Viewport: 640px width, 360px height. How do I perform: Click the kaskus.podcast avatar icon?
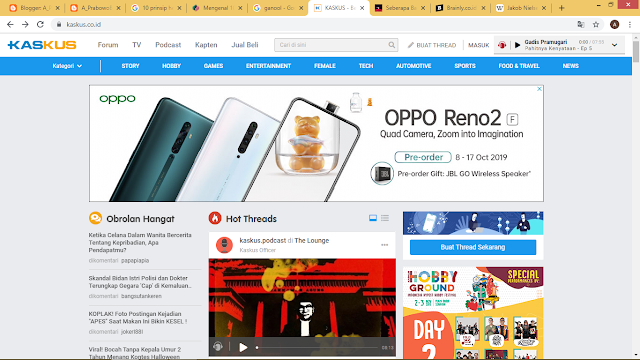tap(224, 245)
